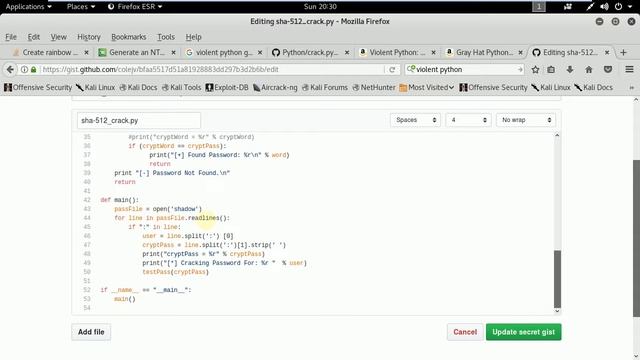Image resolution: width=640 pixels, height=360 pixels.
Task: Click code line 'if __name__ == "__main__":'
Action: point(146,290)
